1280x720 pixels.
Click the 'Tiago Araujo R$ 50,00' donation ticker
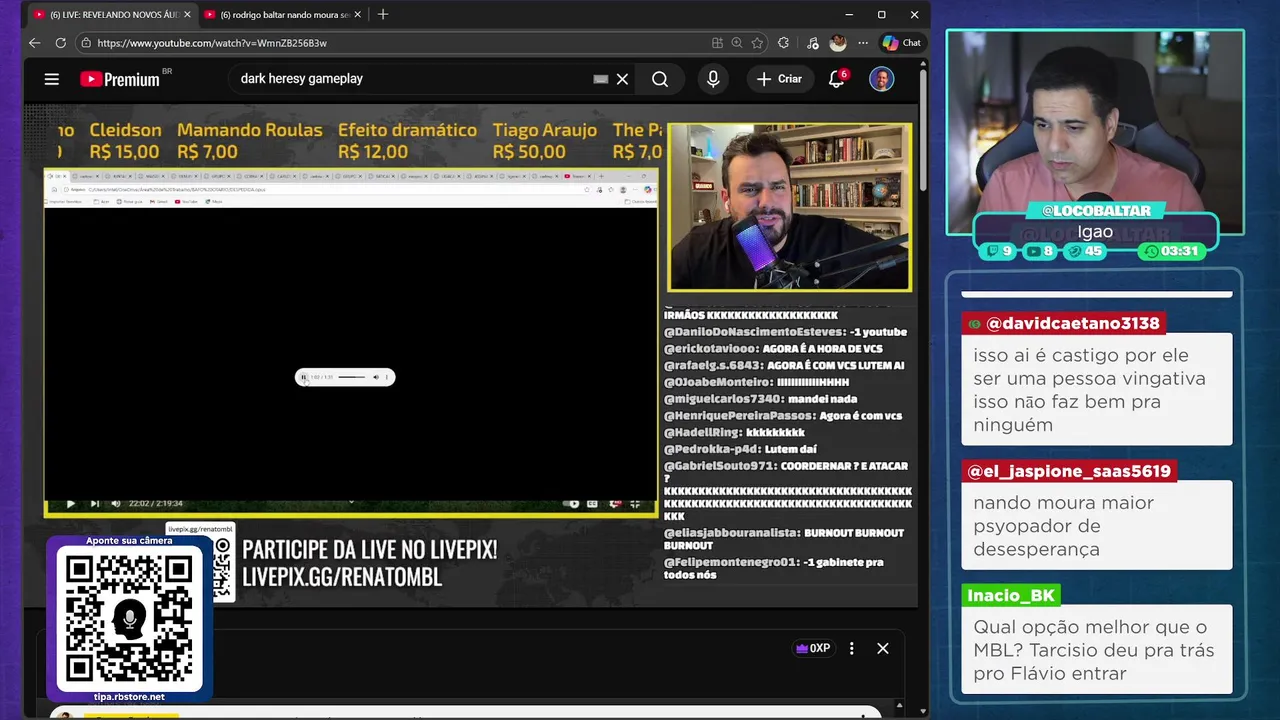tap(545, 141)
